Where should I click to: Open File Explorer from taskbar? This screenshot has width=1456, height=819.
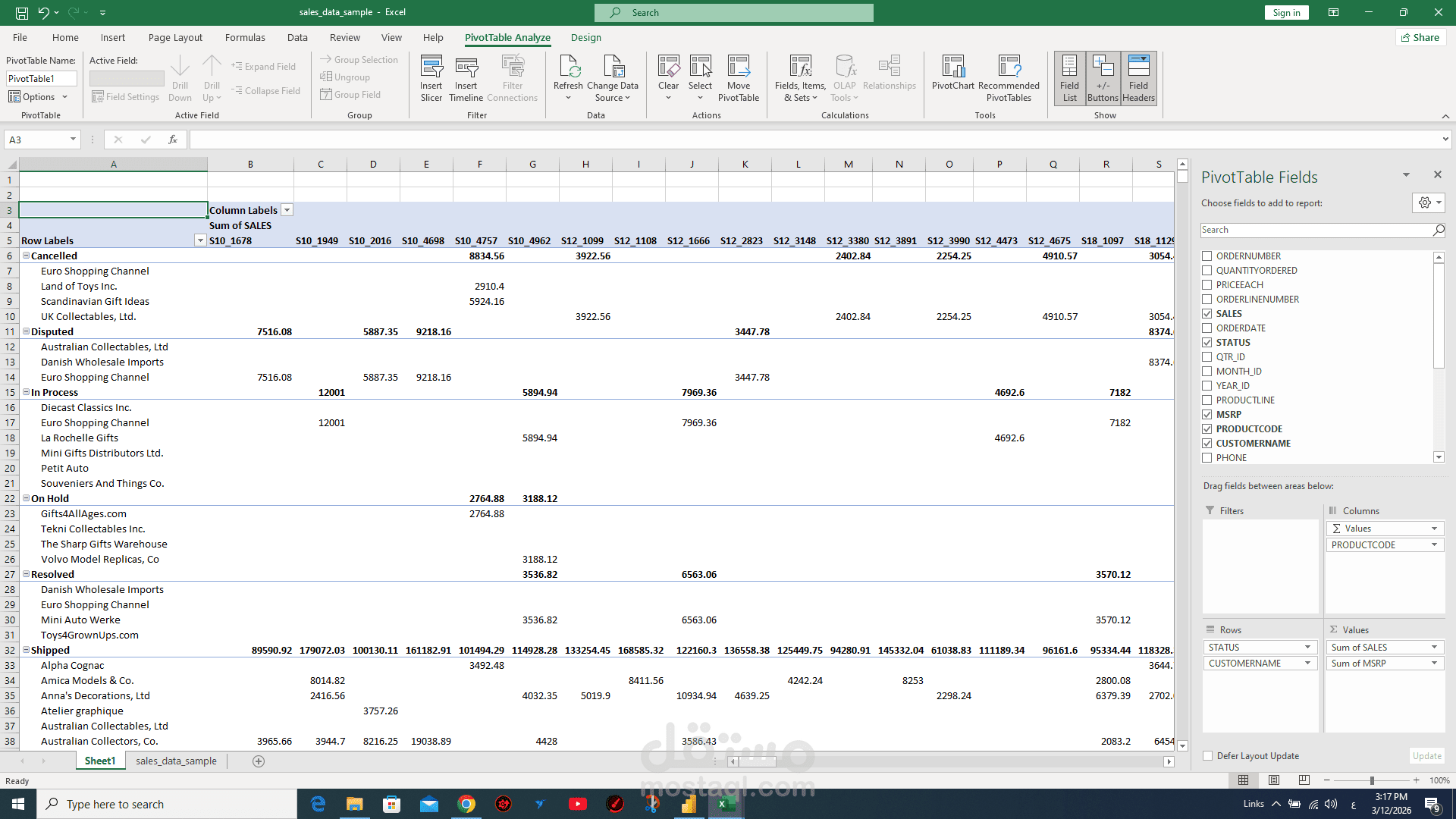click(x=355, y=804)
